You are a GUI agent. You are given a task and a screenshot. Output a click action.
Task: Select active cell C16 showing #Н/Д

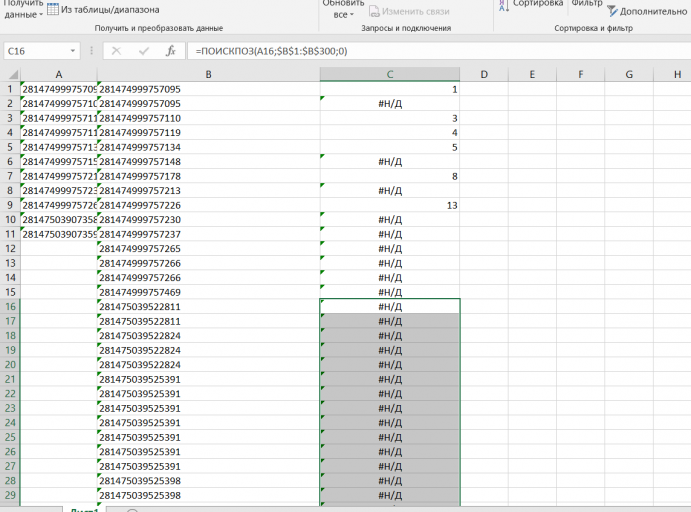pos(390,307)
